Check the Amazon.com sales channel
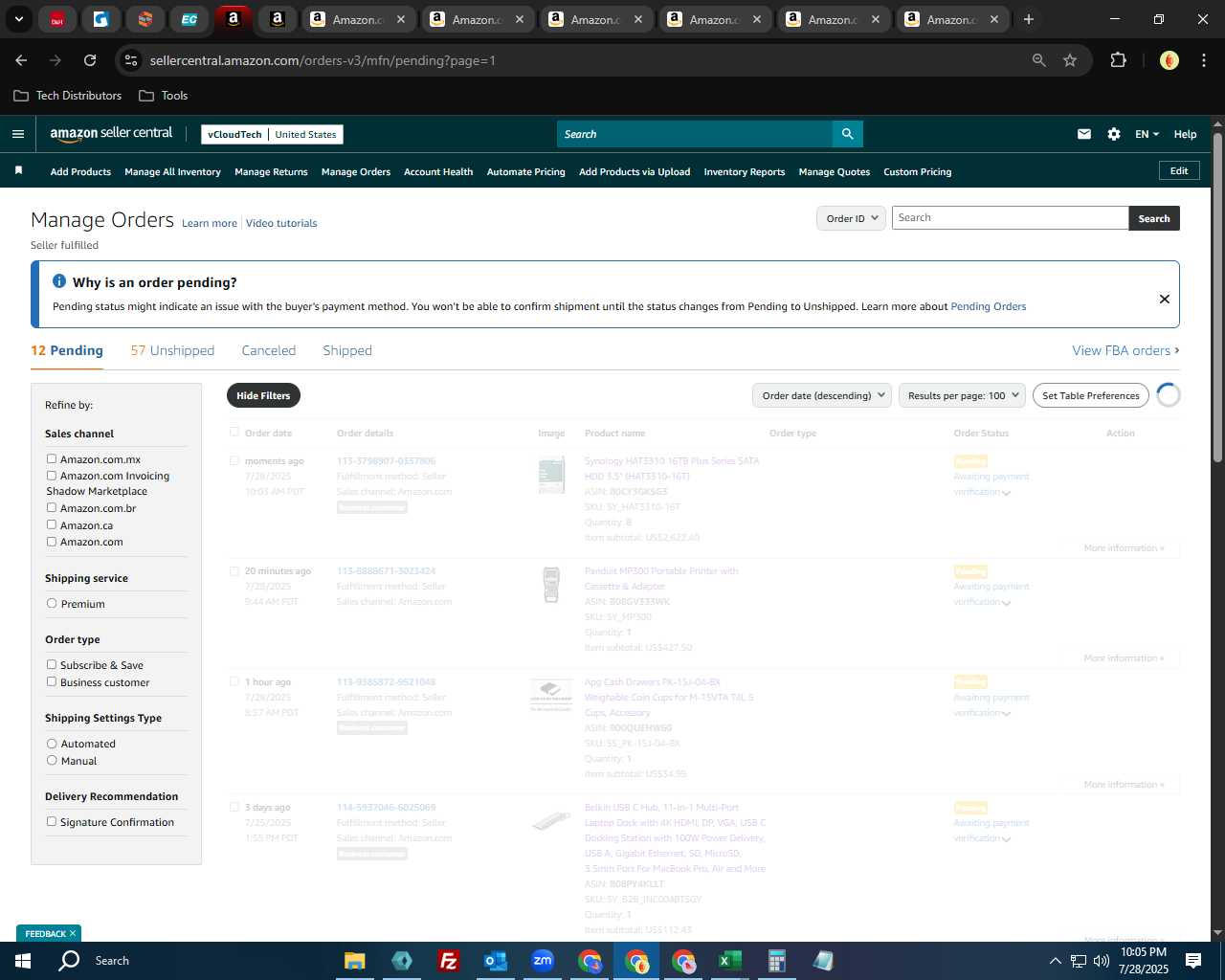The image size is (1225, 980). tap(52, 542)
